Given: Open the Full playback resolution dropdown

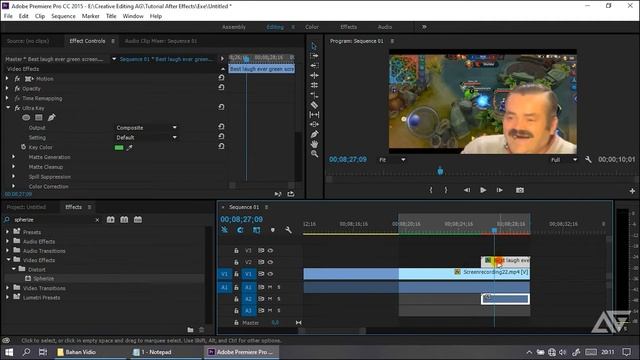Looking at the screenshot, I should pyautogui.click(x=563, y=160).
